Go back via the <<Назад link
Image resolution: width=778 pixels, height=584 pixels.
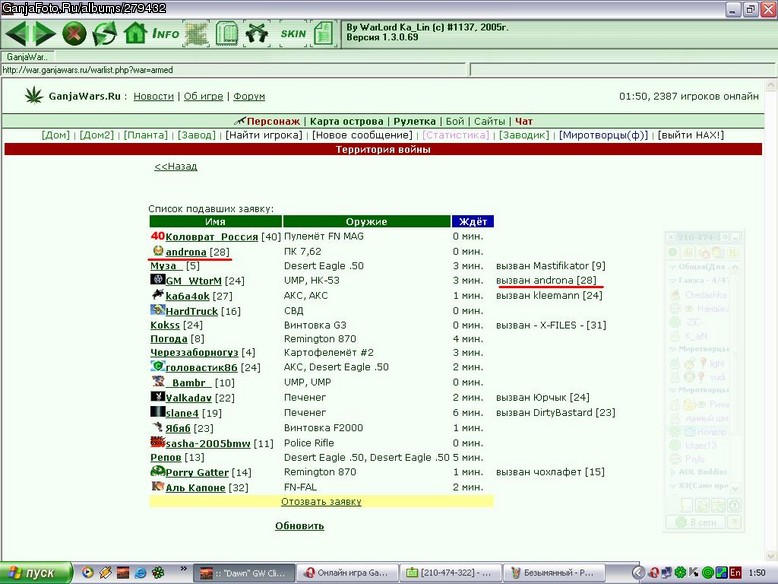point(176,166)
